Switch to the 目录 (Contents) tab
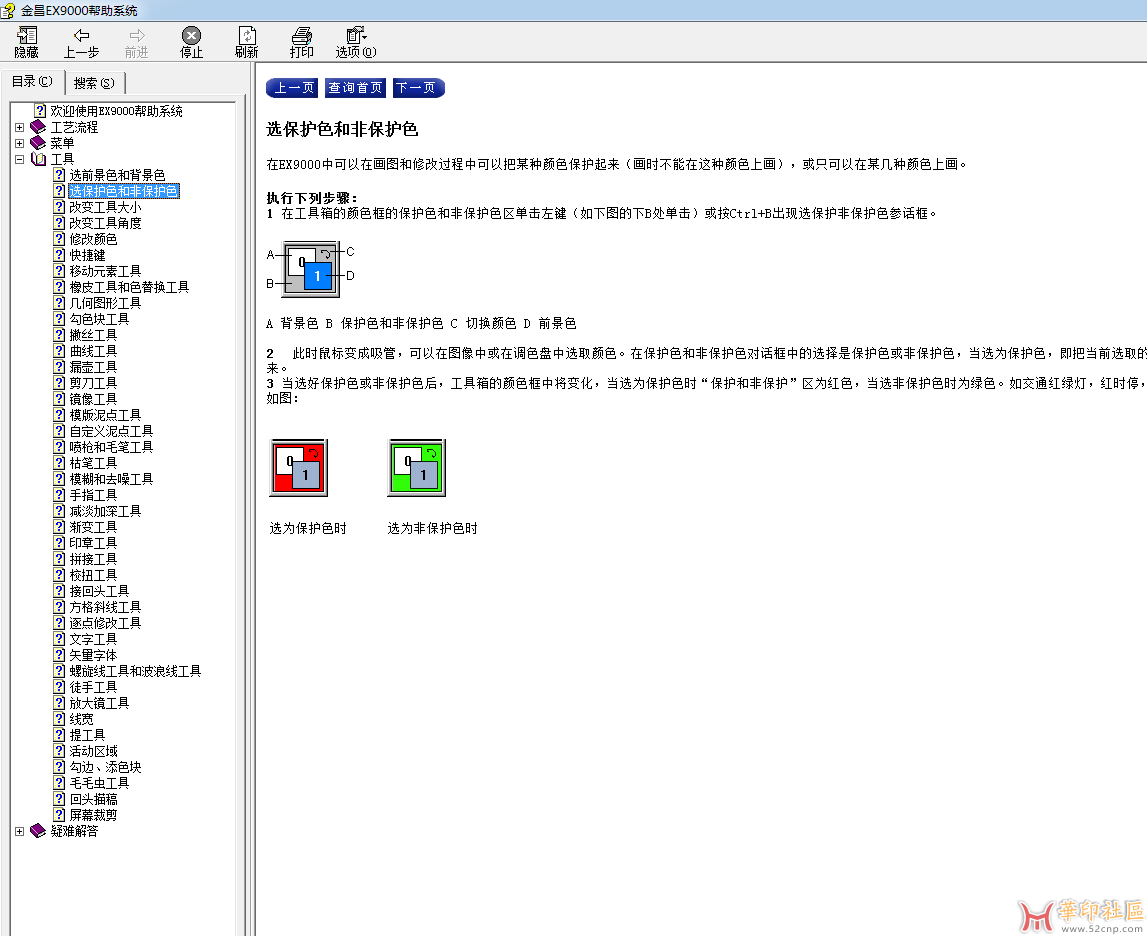This screenshot has width=1147, height=936. tap(32, 82)
